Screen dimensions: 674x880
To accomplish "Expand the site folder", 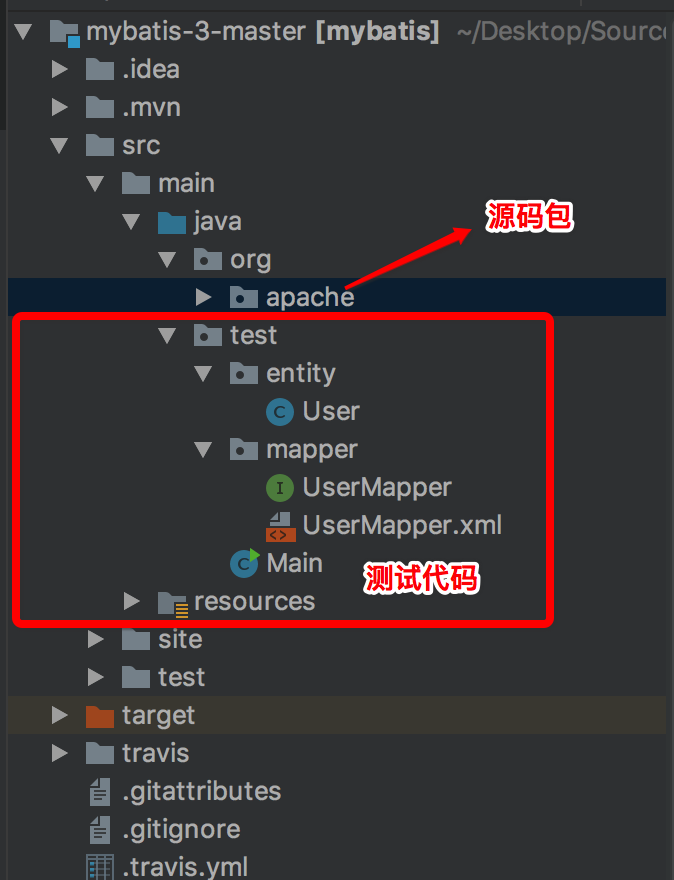I will (95, 639).
